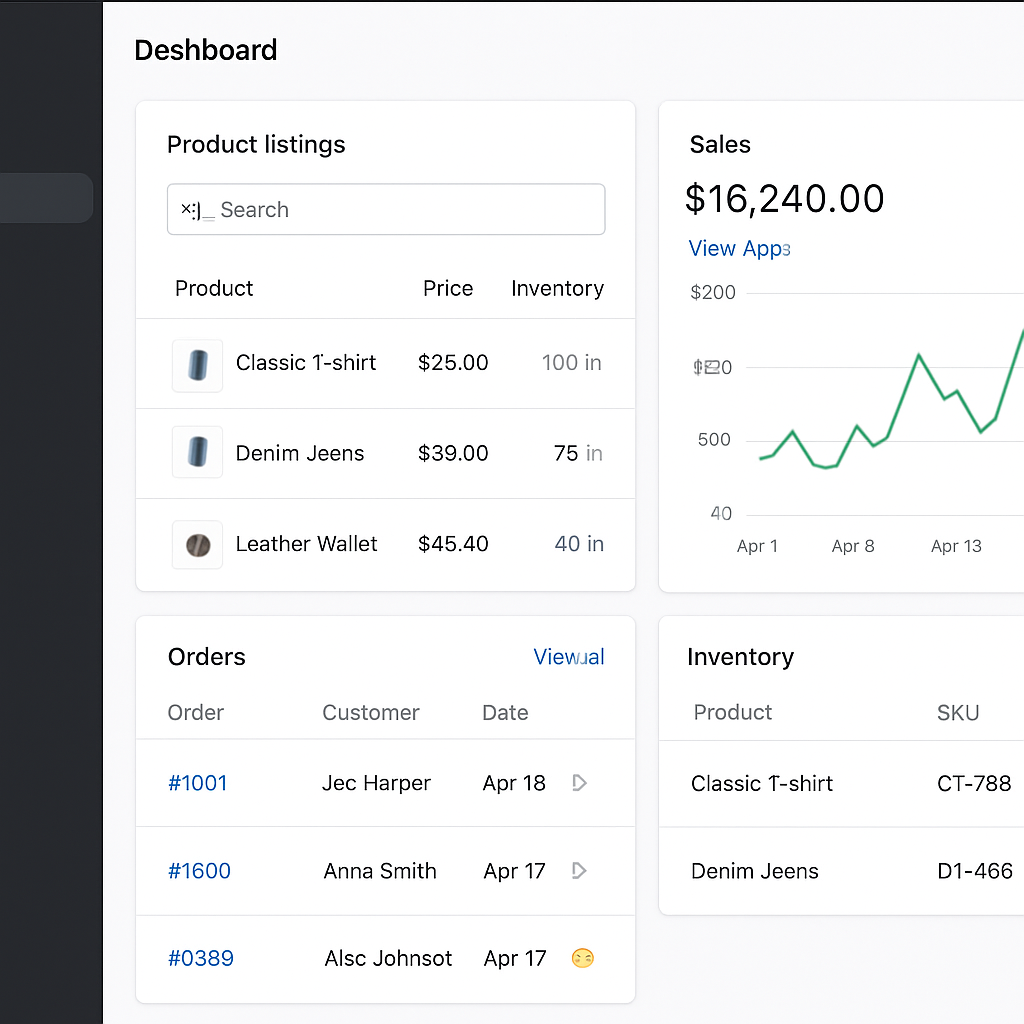Click customer Alsc Johnsot

click(x=389, y=958)
